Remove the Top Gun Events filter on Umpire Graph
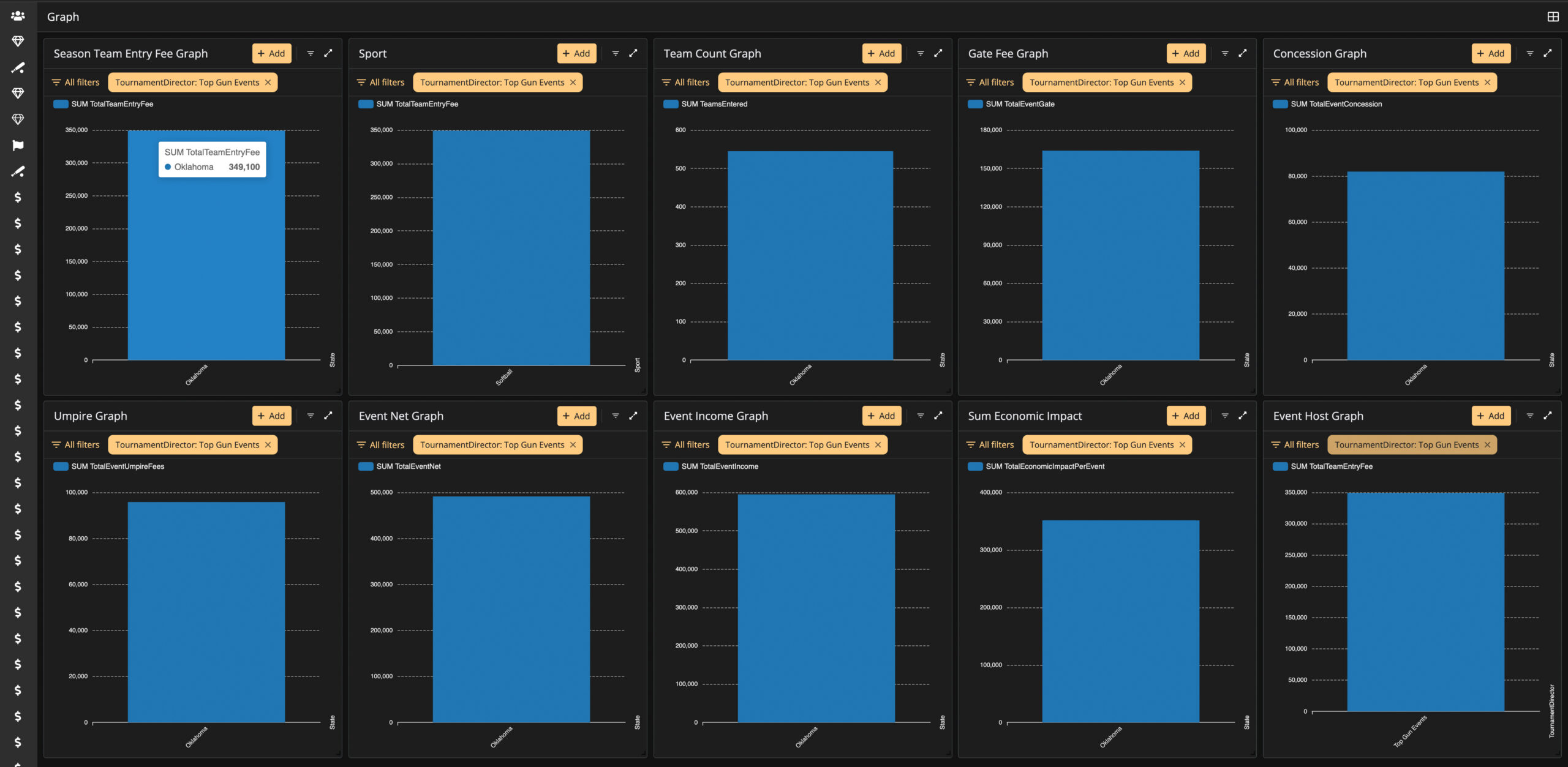Screen dimensions: 1568x767 coord(268,445)
